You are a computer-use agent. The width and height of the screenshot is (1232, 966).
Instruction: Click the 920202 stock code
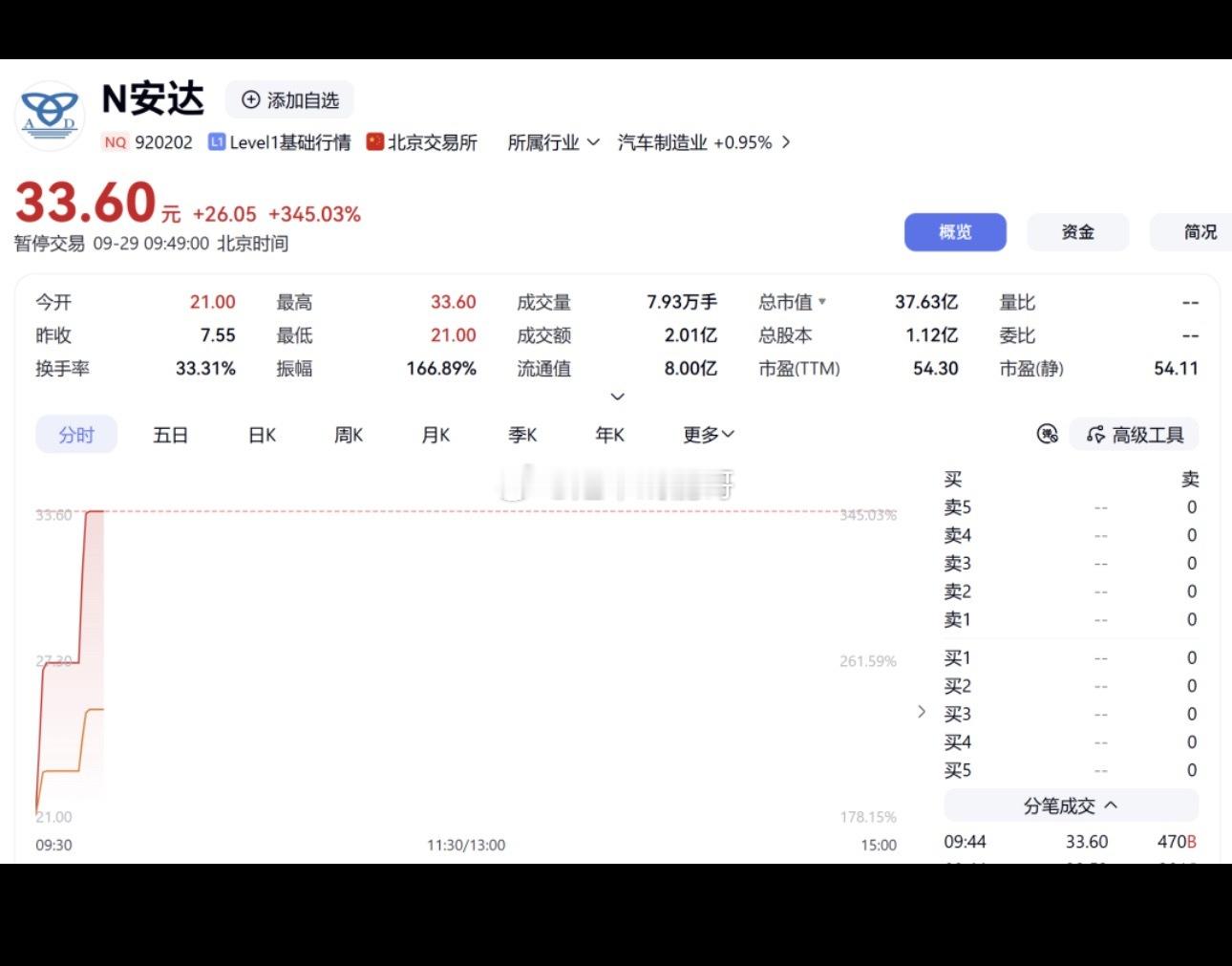pos(163,142)
